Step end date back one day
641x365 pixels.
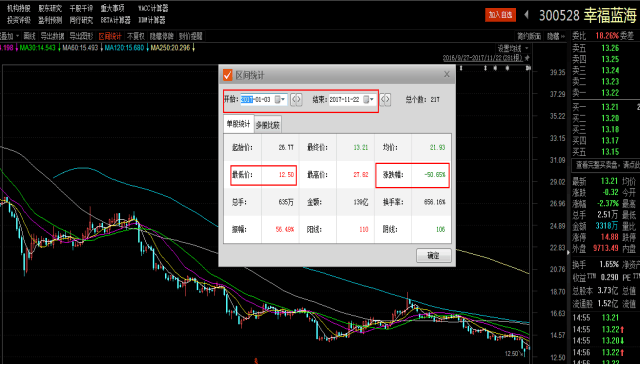pyautogui.click(x=383, y=99)
